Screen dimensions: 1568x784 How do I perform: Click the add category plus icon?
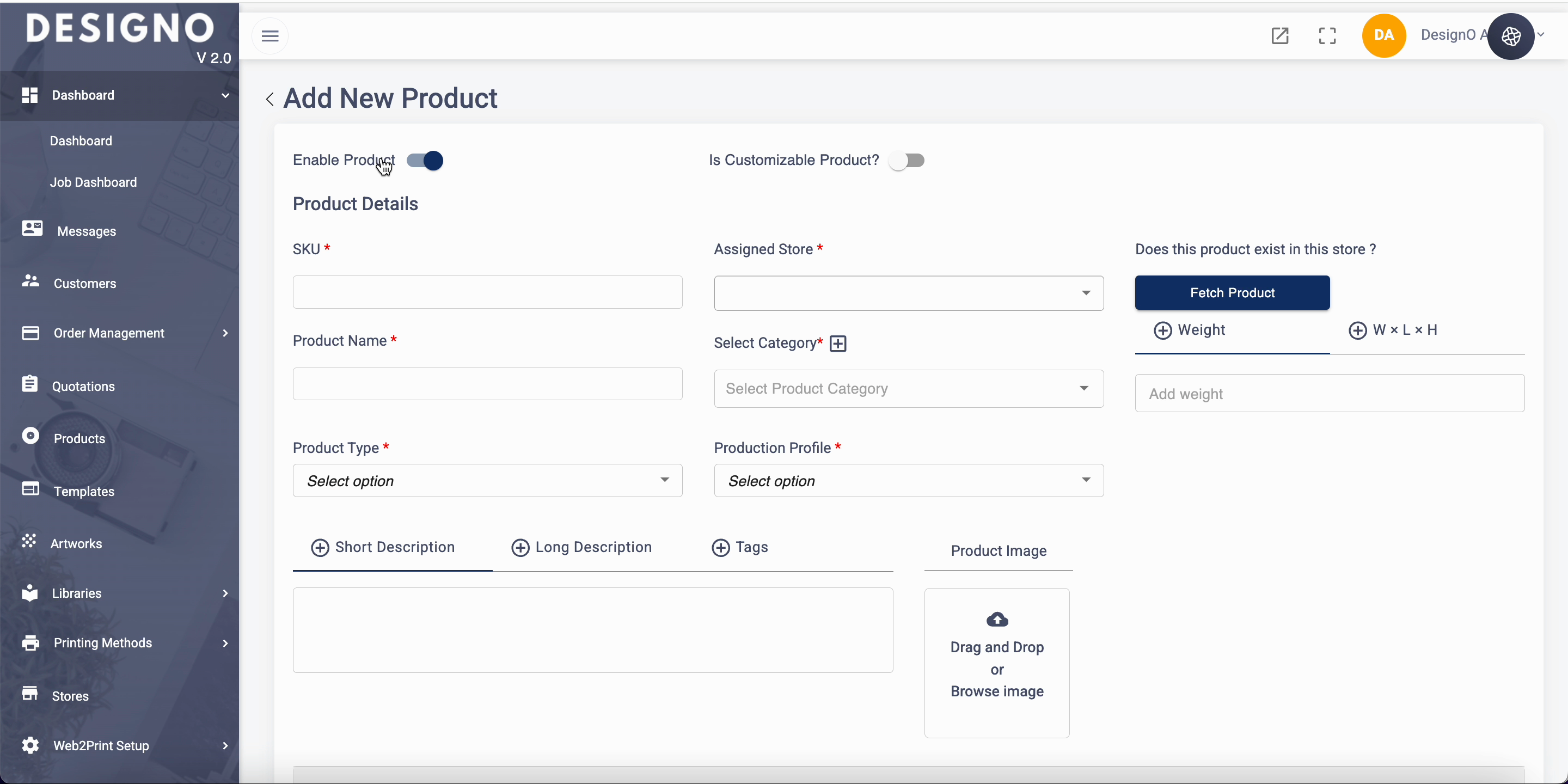838,344
